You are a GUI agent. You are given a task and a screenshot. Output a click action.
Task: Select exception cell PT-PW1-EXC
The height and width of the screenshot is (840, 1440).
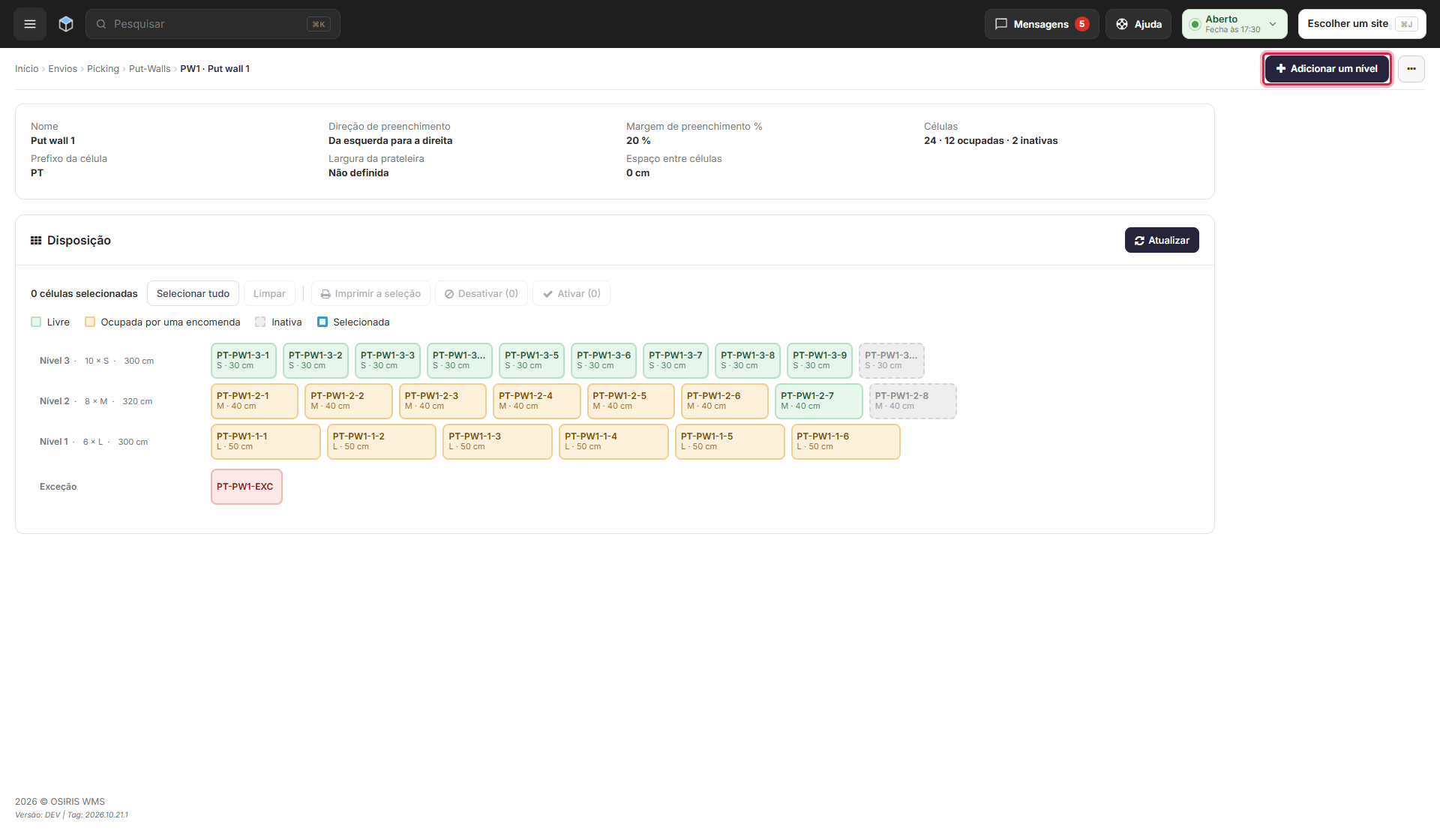[247, 487]
